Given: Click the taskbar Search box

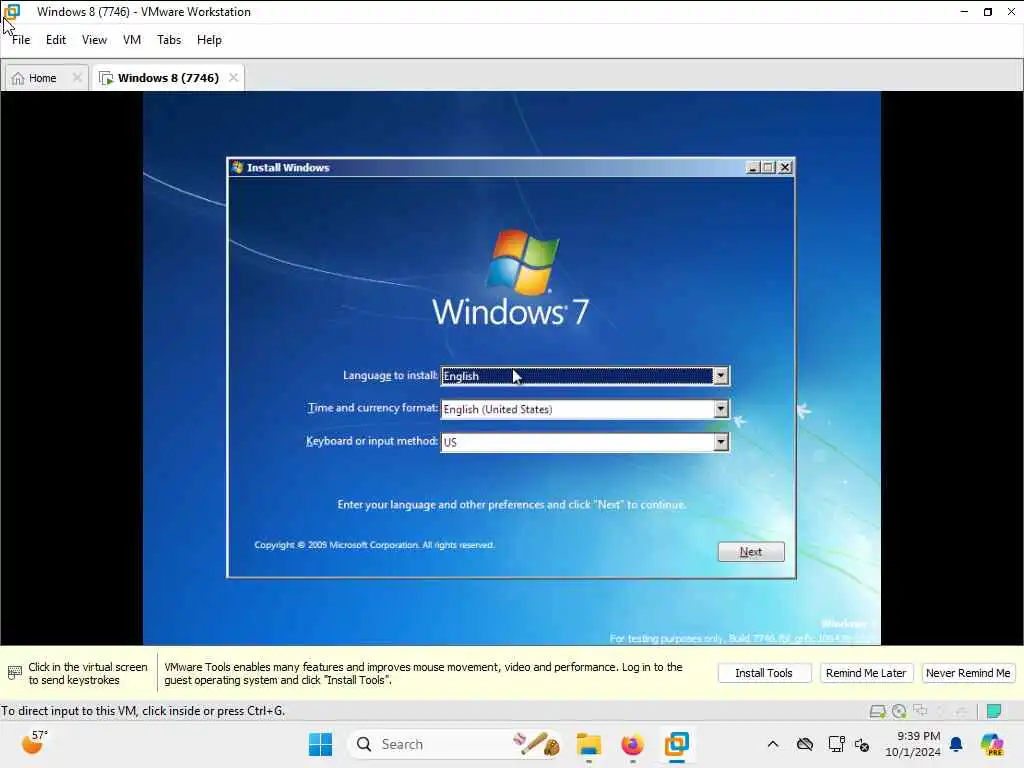Looking at the screenshot, I should tap(455, 744).
